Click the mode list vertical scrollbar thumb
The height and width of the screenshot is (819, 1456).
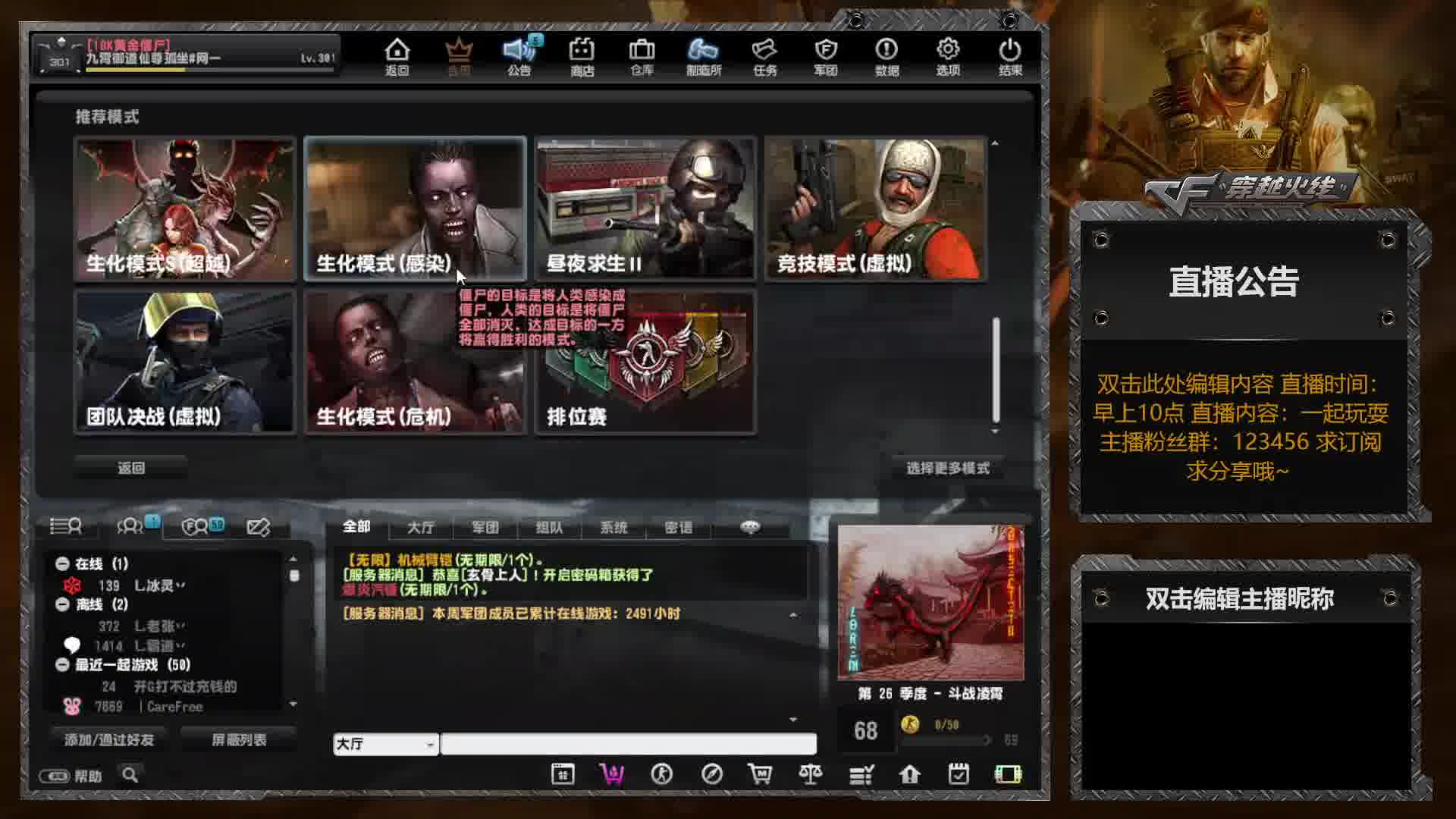[996, 370]
